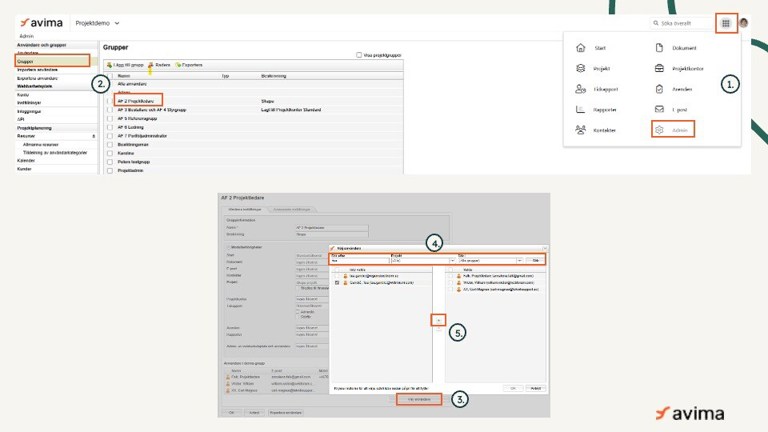Click the user profile avatar
768x432 pixels.
coord(743,22)
